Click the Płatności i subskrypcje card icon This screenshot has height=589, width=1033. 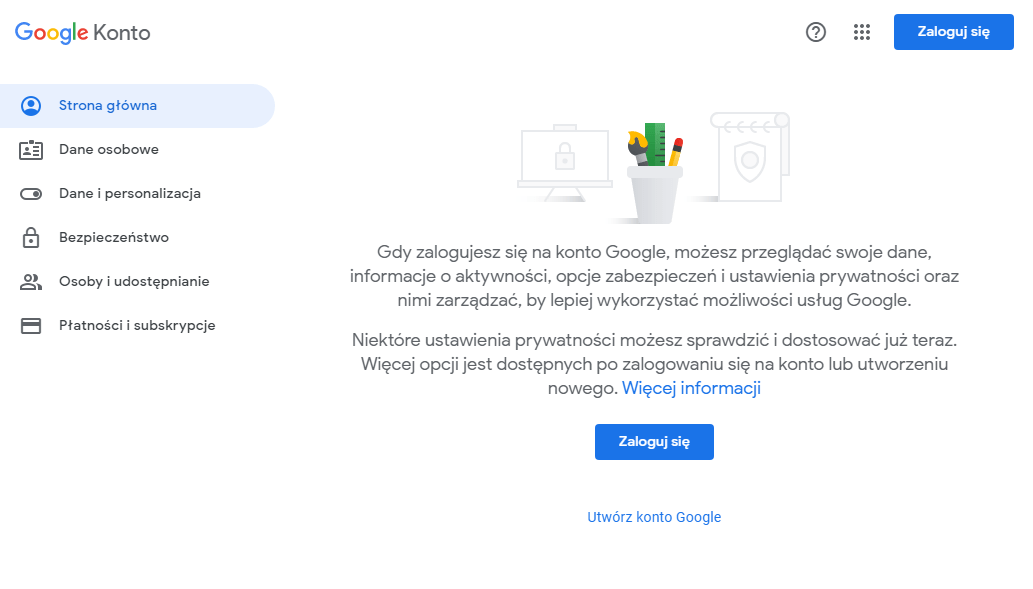pos(31,326)
